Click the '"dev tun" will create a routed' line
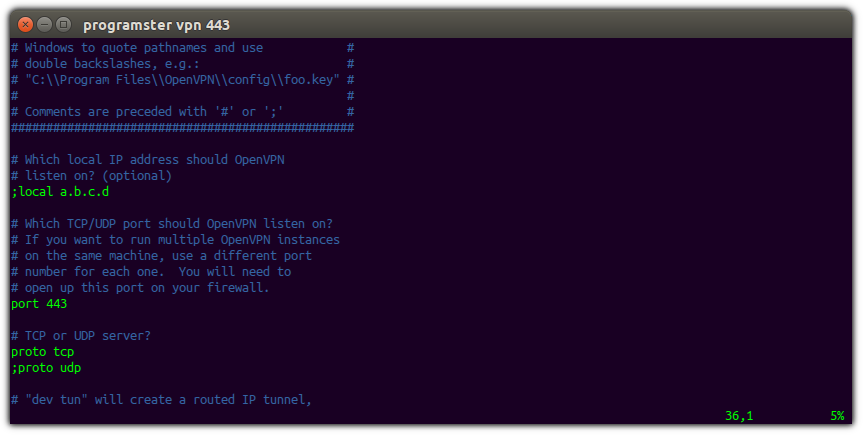Image resolution: width=864 pixels, height=436 pixels. coord(161,400)
